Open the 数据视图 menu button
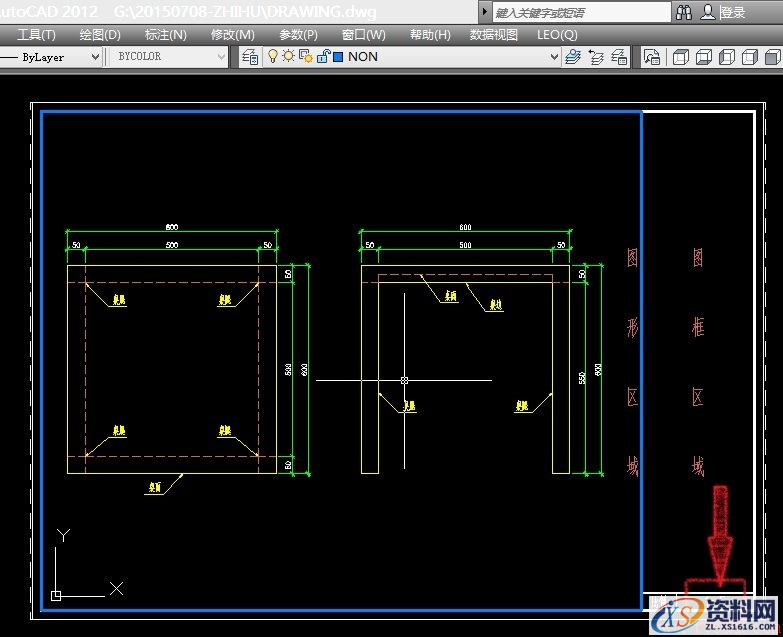Image resolution: width=783 pixels, height=637 pixels. click(x=494, y=34)
